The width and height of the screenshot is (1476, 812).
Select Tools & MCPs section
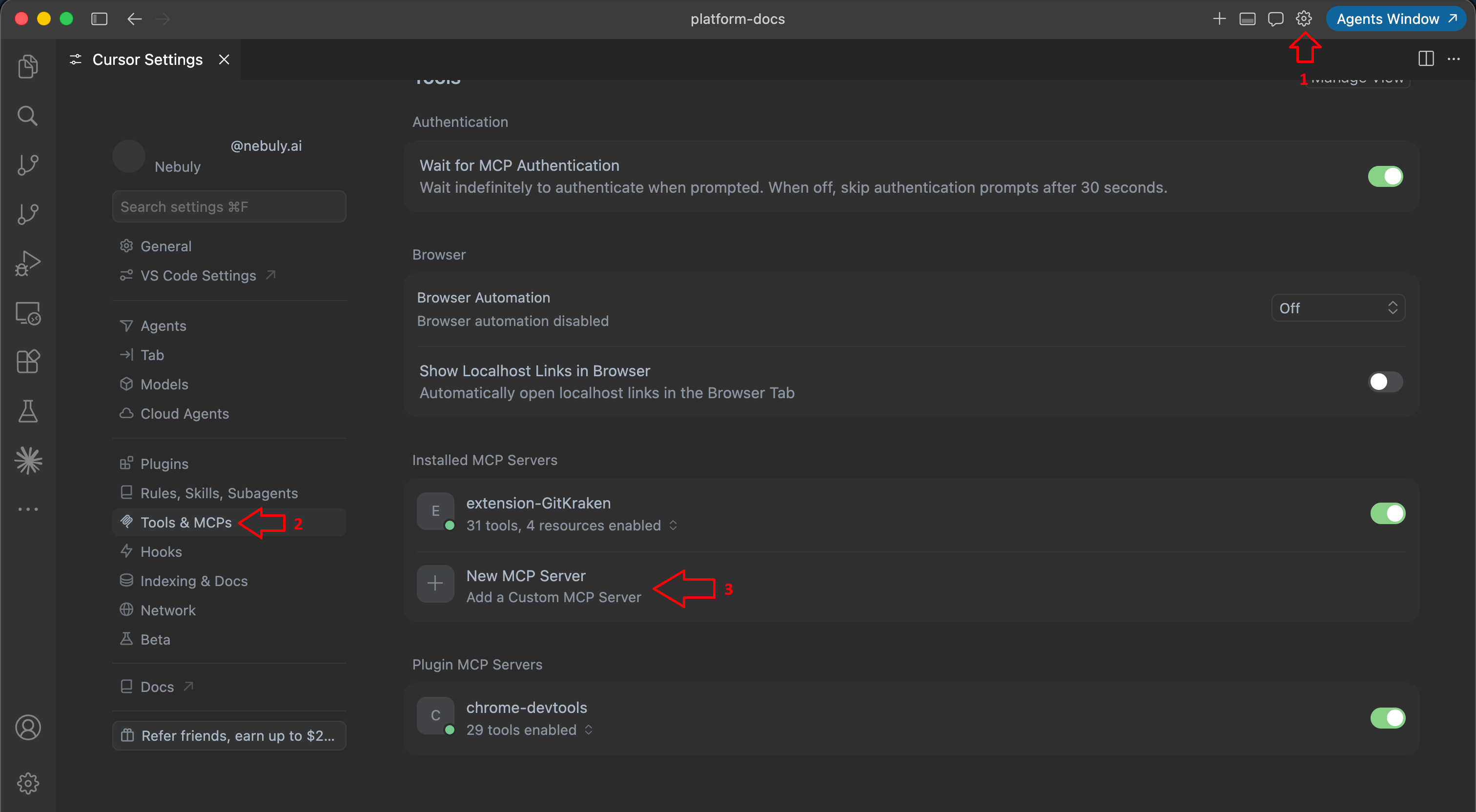coord(229,523)
